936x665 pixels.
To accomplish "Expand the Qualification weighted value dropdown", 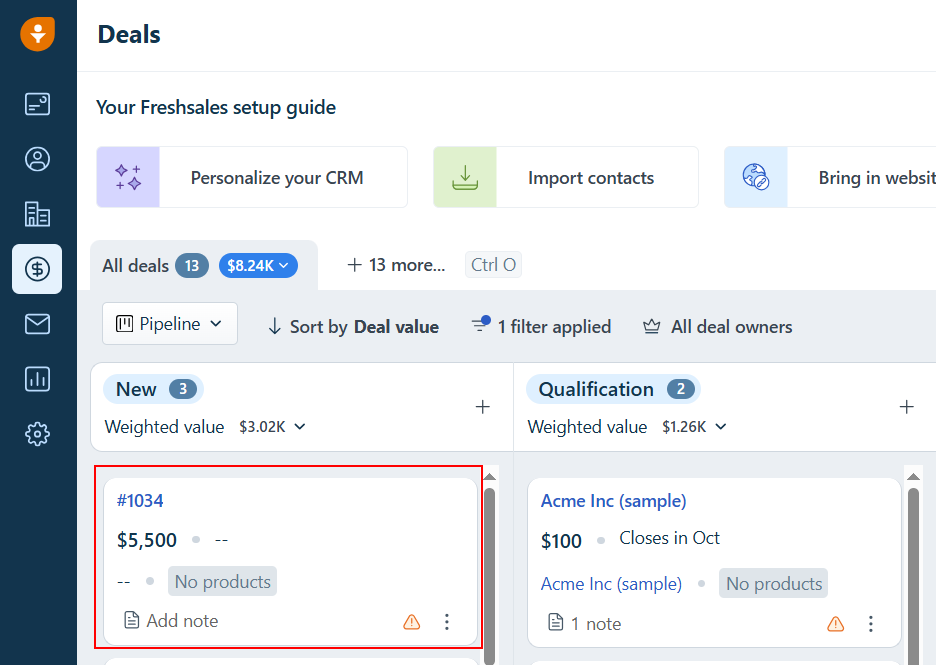I will pyautogui.click(x=695, y=427).
